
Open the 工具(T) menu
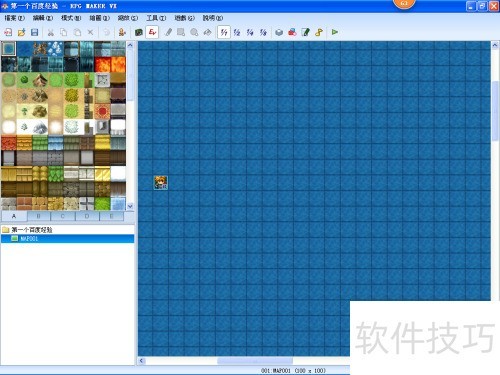[156, 18]
